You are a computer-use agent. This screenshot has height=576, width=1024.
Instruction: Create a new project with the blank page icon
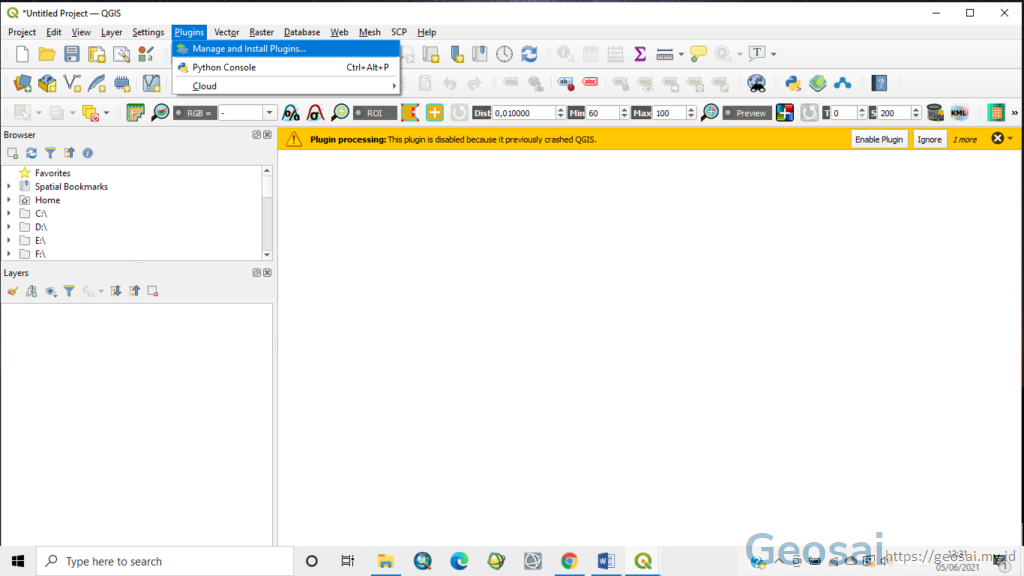coord(22,54)
